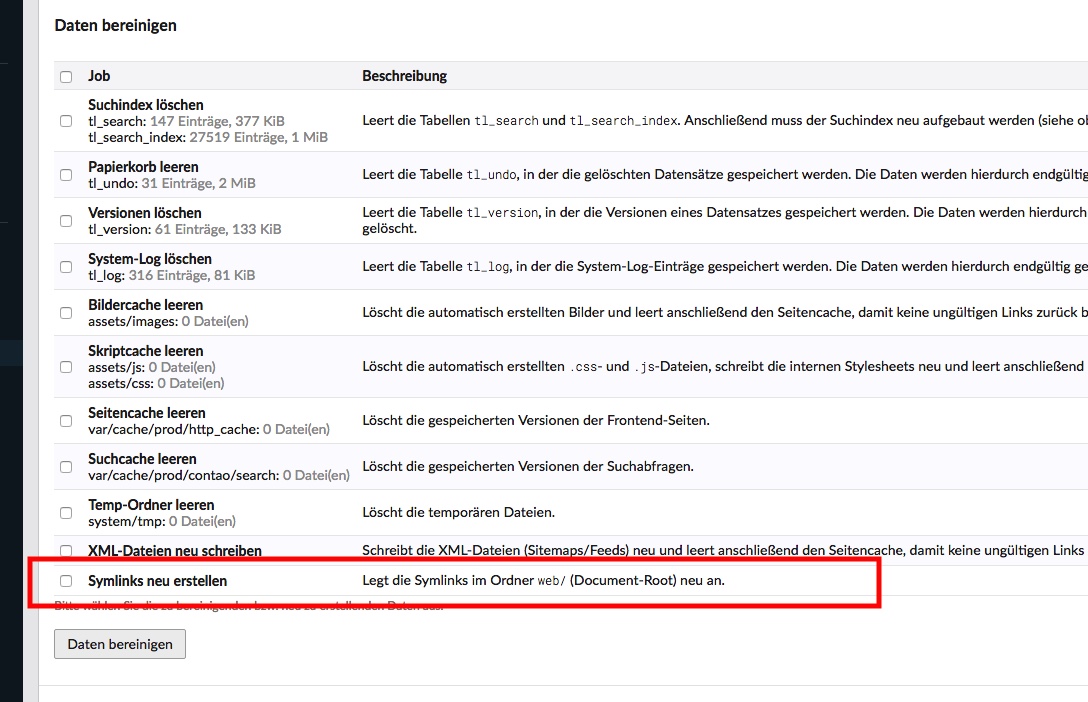The width and height of the screenshot is (1088, 702).
Task: Click the Suchindex löschen job title
Action: (x=146, y=105)
